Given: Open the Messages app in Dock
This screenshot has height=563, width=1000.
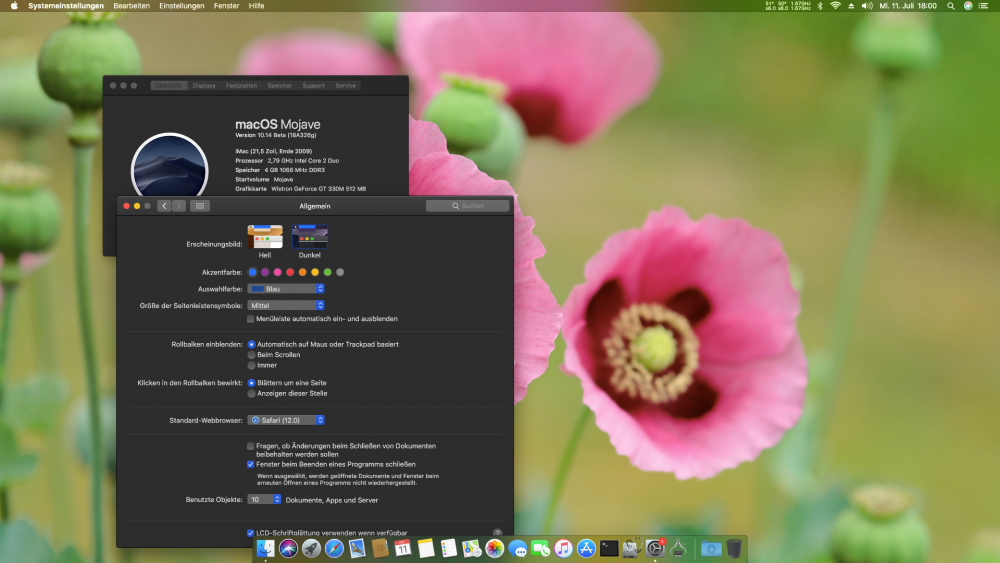Looking at the screenshot, I should (x=518, y=548).
